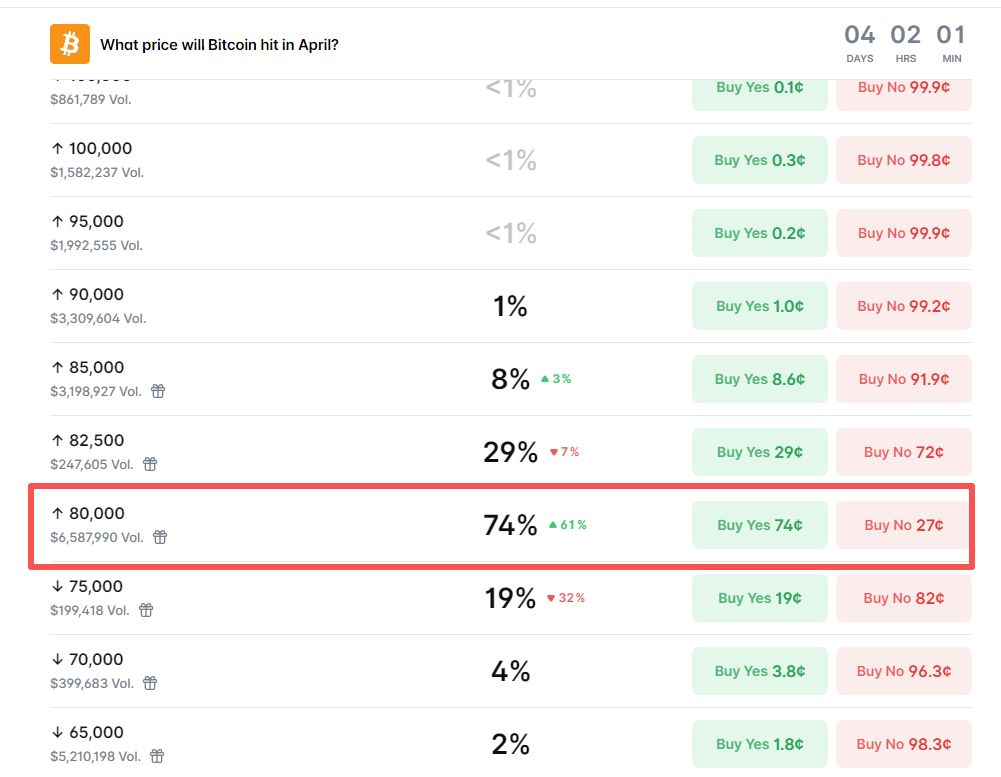Hit Buy Yes 3.8¢ for 70,000

tap(760, 671)
